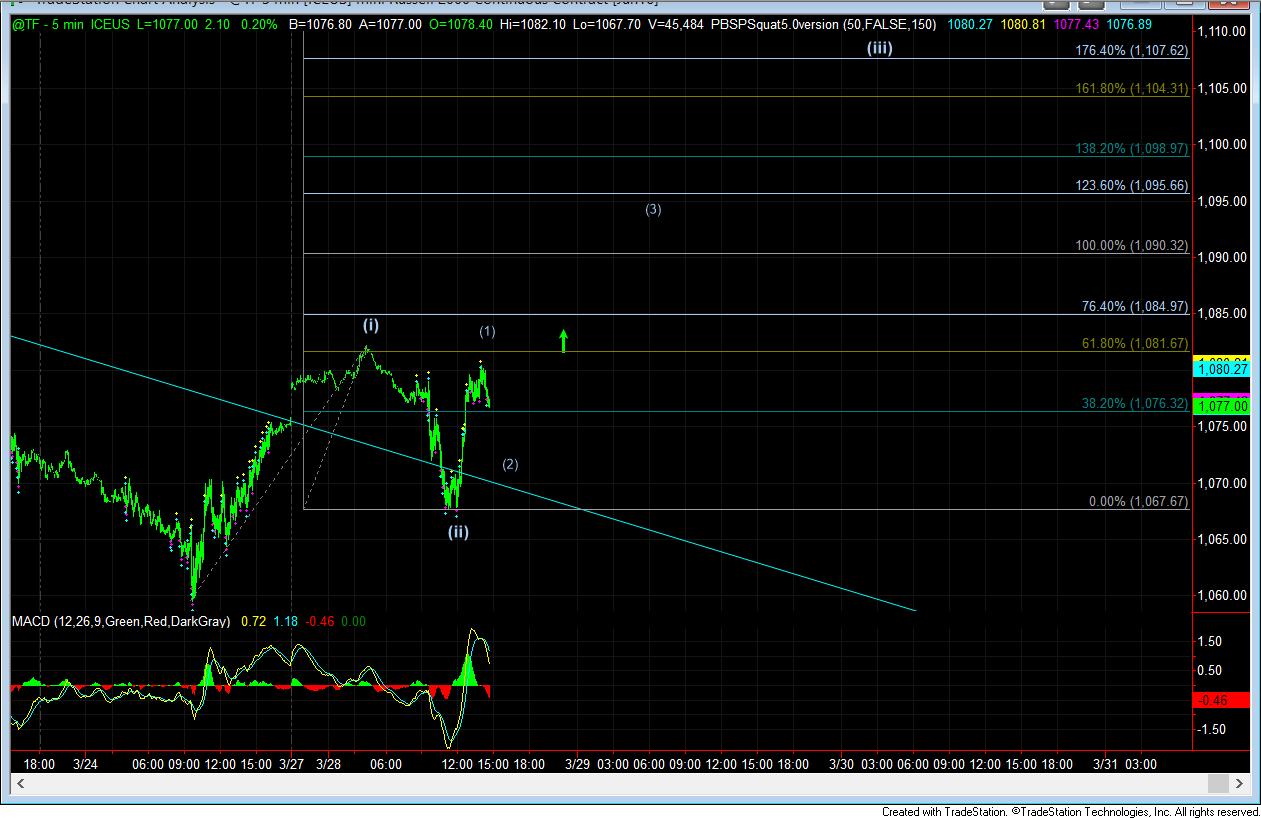This screenshot has height=818, width=1261.
Task: Click the green 1,077.00 last price marker
Action: 1222,406
